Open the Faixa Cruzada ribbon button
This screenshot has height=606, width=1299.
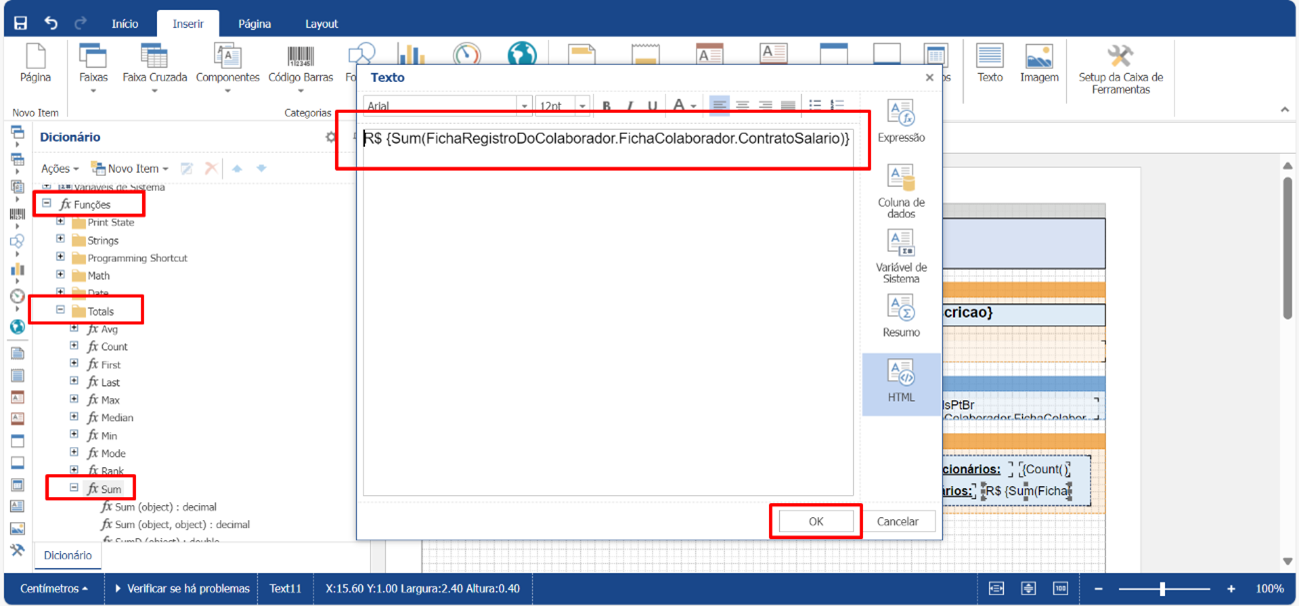click(155, 69)
